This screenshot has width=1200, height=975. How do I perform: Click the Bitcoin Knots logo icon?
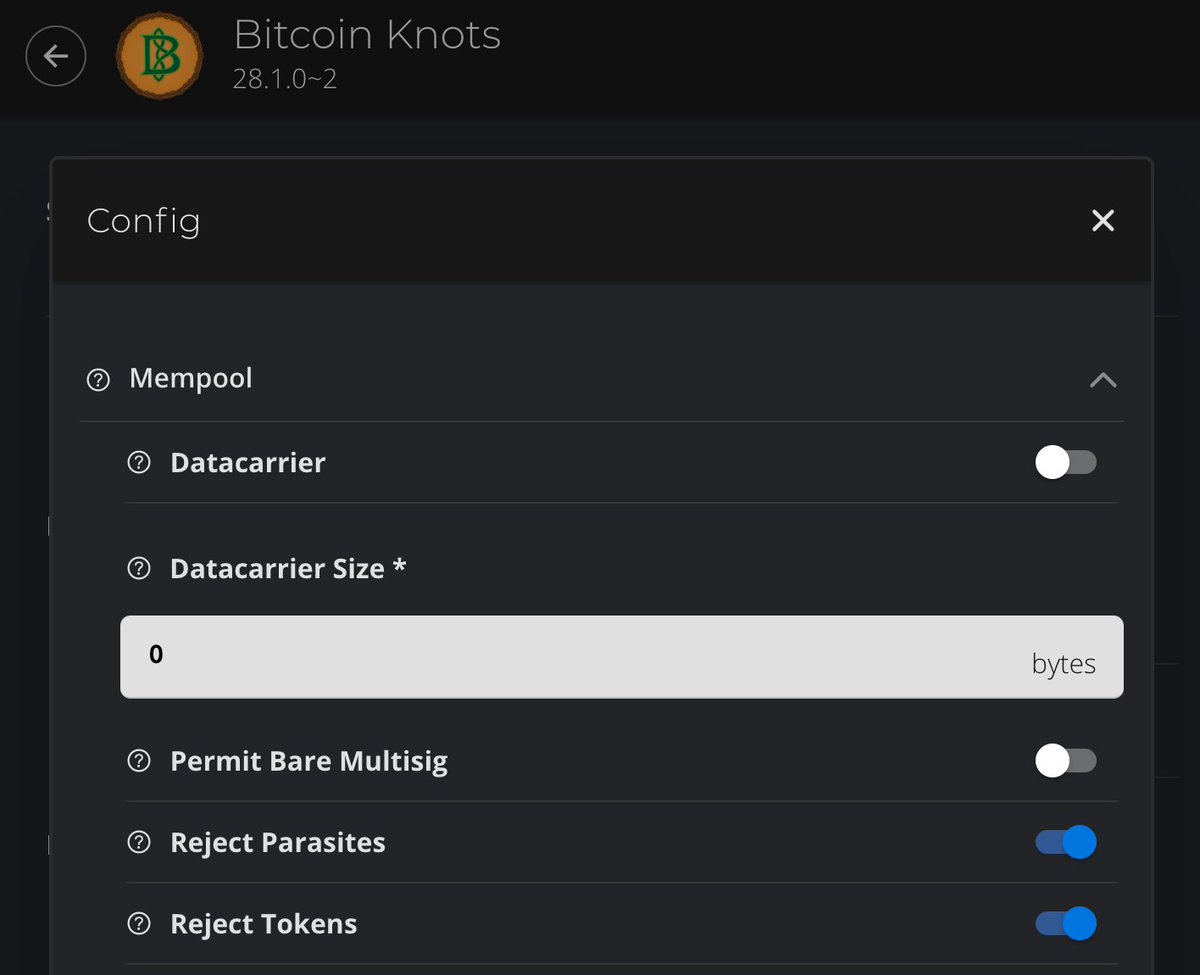[x=161, y=56]
